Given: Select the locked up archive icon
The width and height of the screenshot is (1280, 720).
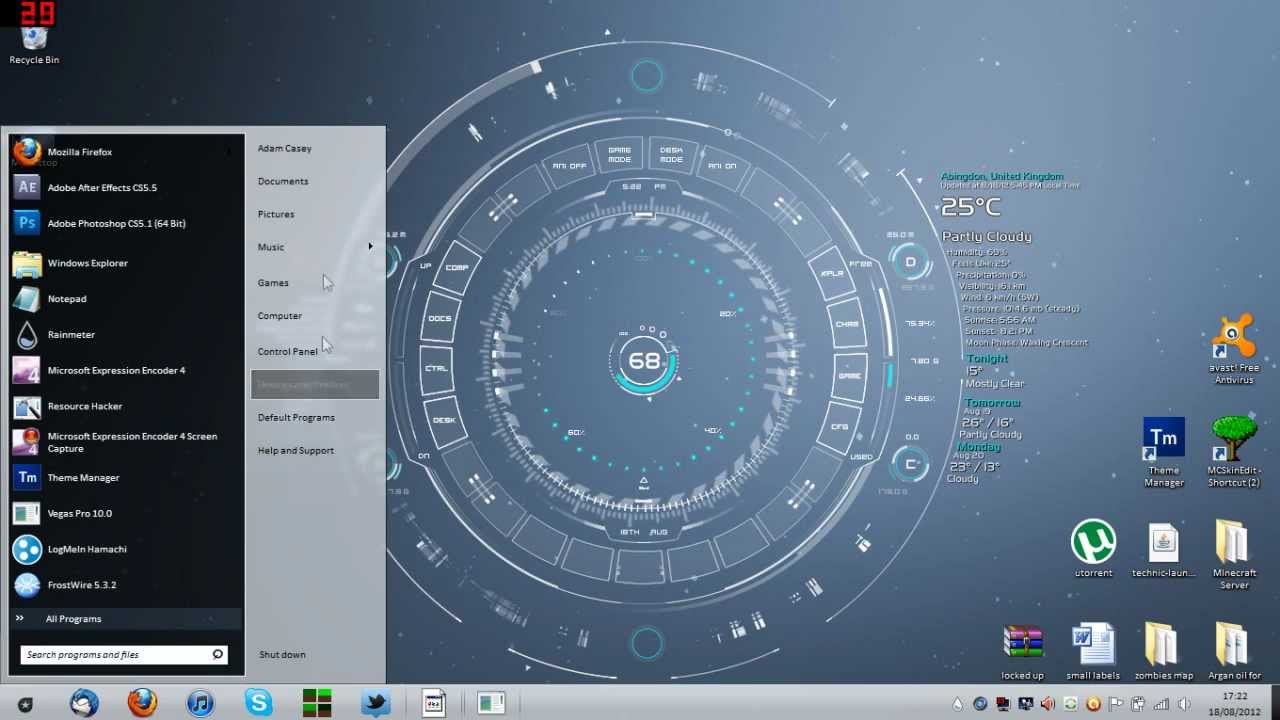Looking at the screenshot, I should [x=1022, y=652].
